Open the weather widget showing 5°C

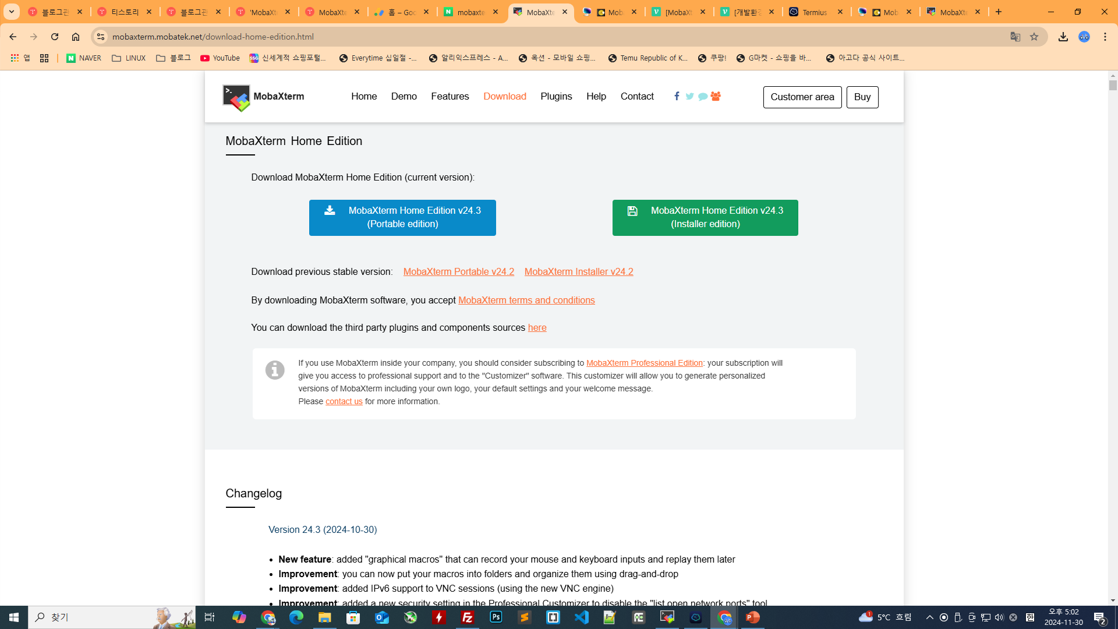pos(886,618)
